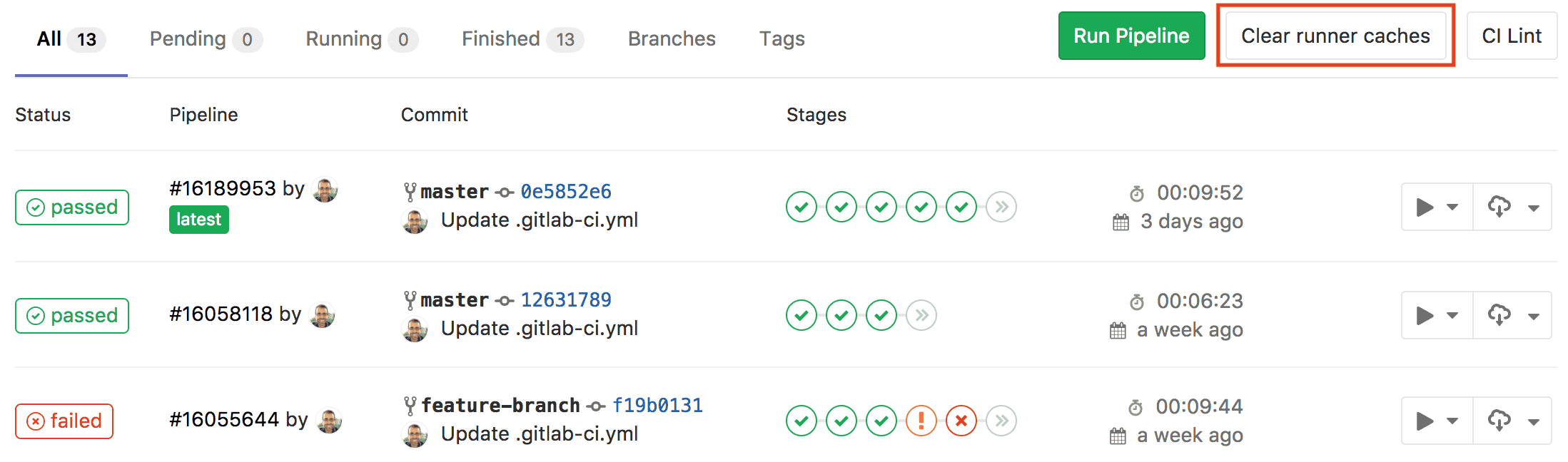This screenshot has height=462, width=1568.
Task: Open artifacts download dropdown for pipeline #16058118
Action: coord(1512,315)
